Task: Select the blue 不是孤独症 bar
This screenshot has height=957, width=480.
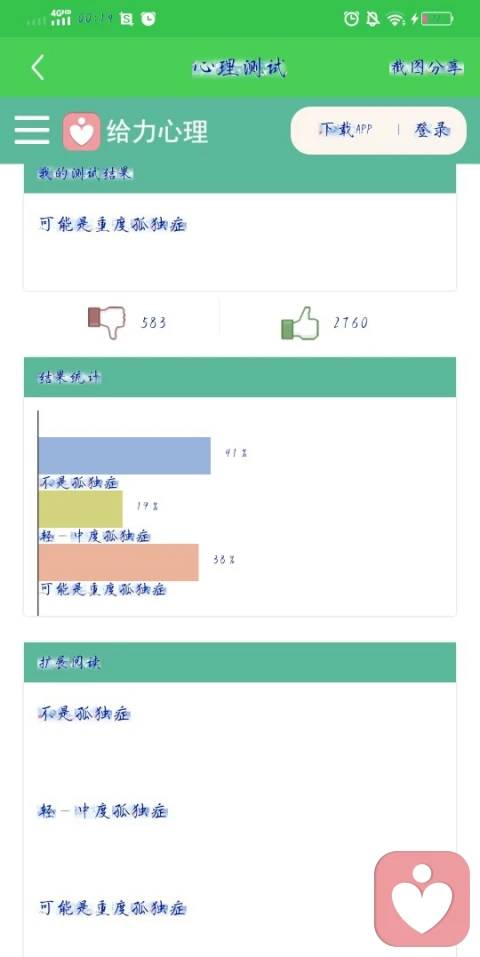Action: pos(125,455)
